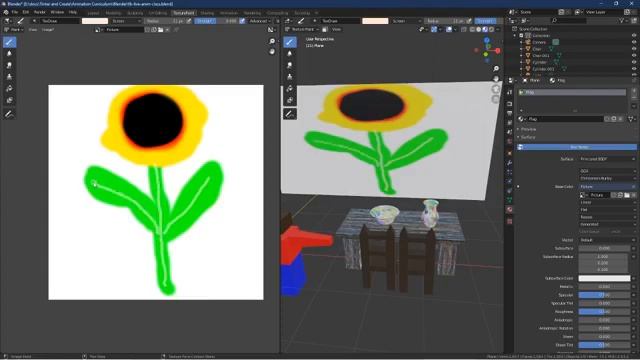This screenshot has width=640, height=360.
Task: Open the Modifier properties wrench tab
Action: [x=509, y=162]
